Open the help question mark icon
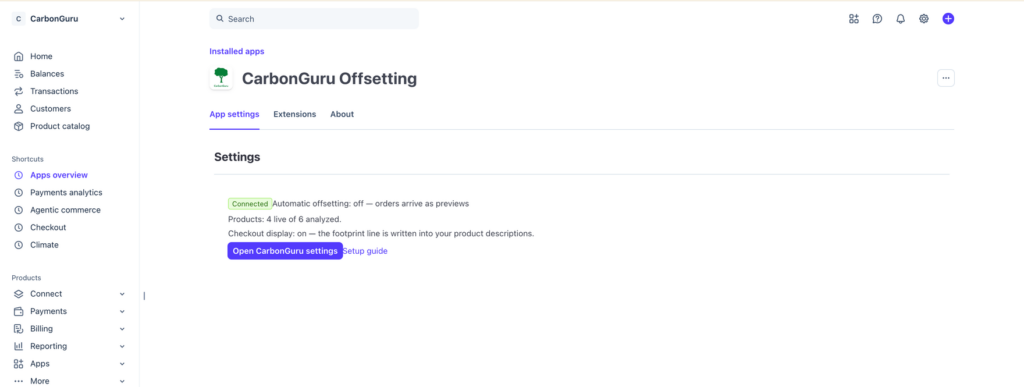The height and width of the screenshot is (387, 1024). [x=877, y=19]
